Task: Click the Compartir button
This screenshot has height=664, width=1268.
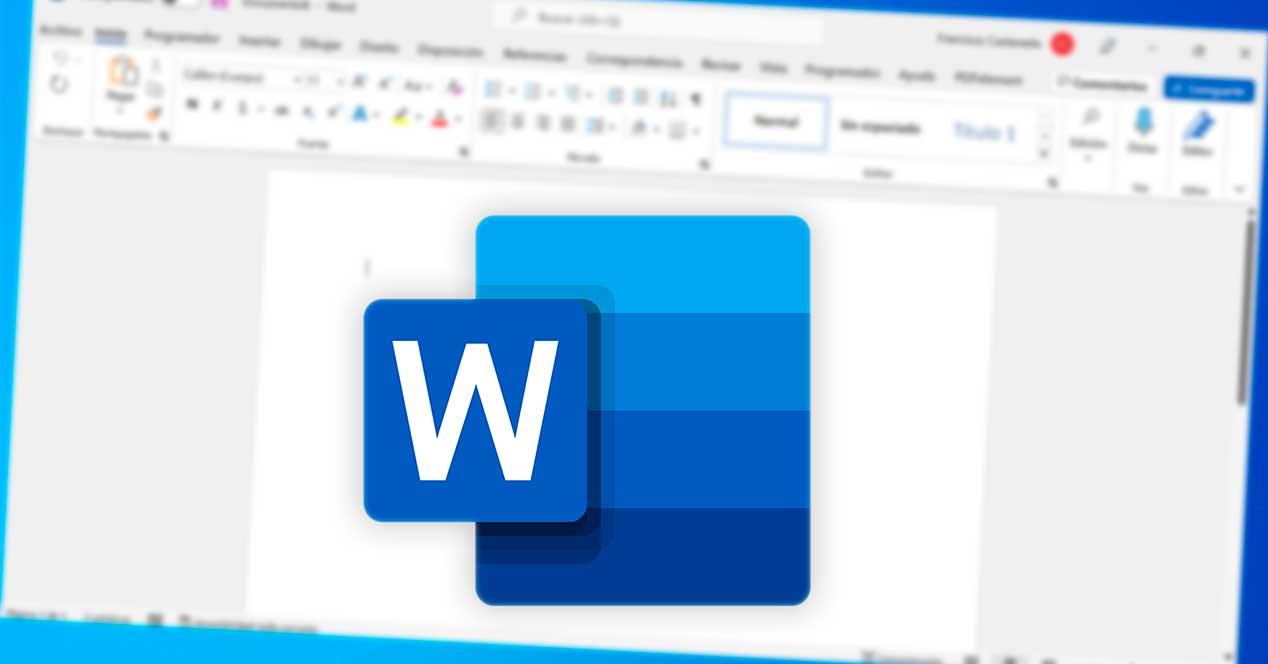Action: click(x=1208, y=90)
